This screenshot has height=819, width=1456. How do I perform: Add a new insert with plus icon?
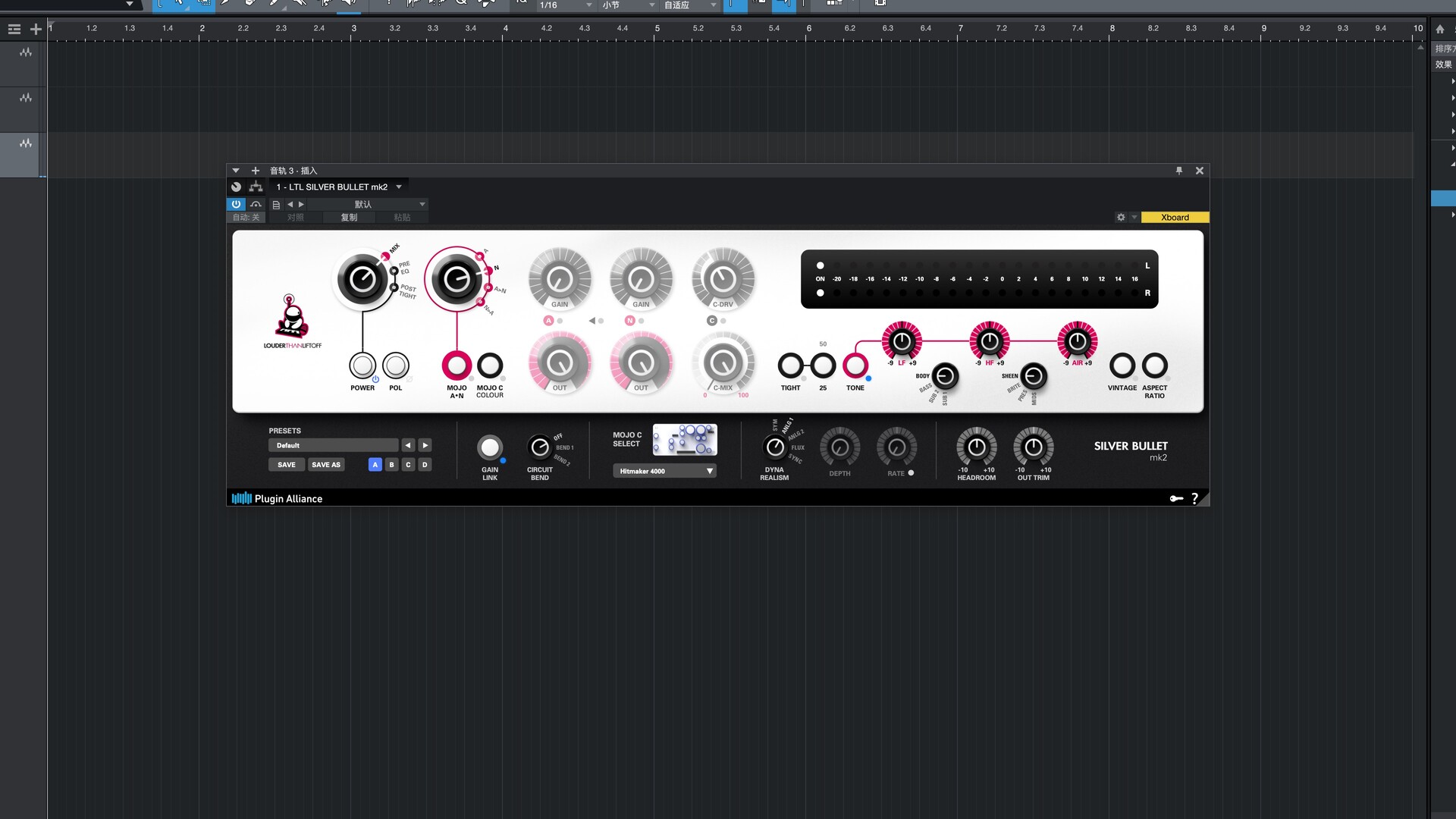click(x=256, y=171)
